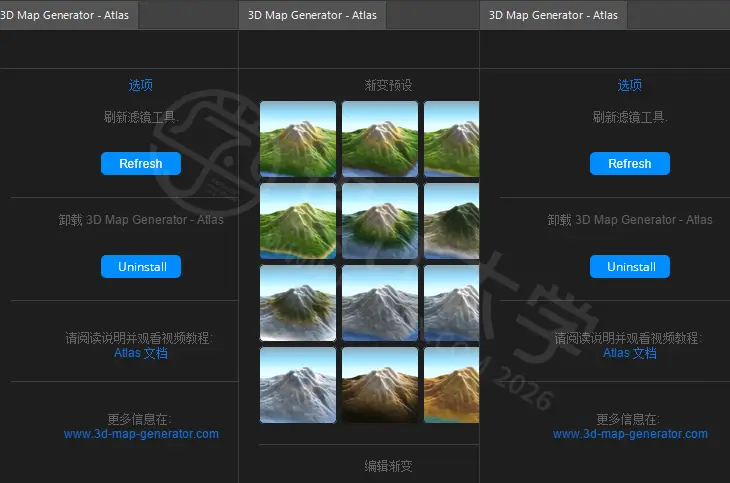
Task: Click 请阅读说明并观看视频教程 text in left panel
Action: [x=138, y=338]
